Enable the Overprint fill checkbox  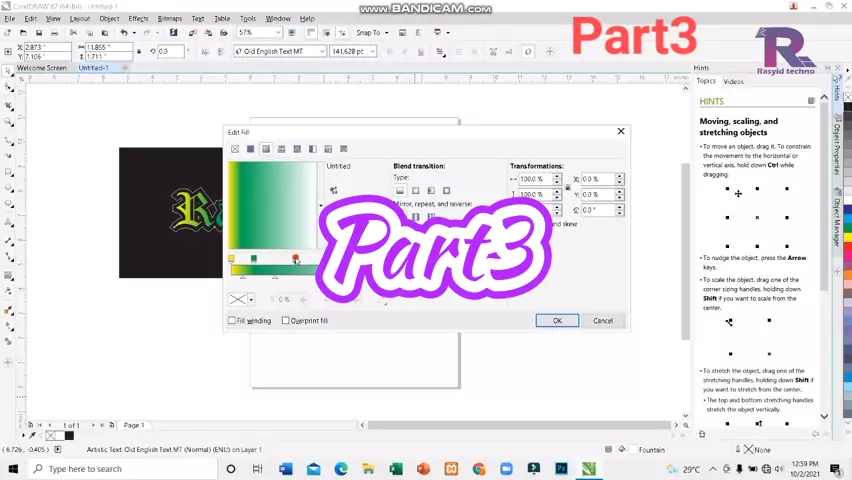[x=285, y=321]
